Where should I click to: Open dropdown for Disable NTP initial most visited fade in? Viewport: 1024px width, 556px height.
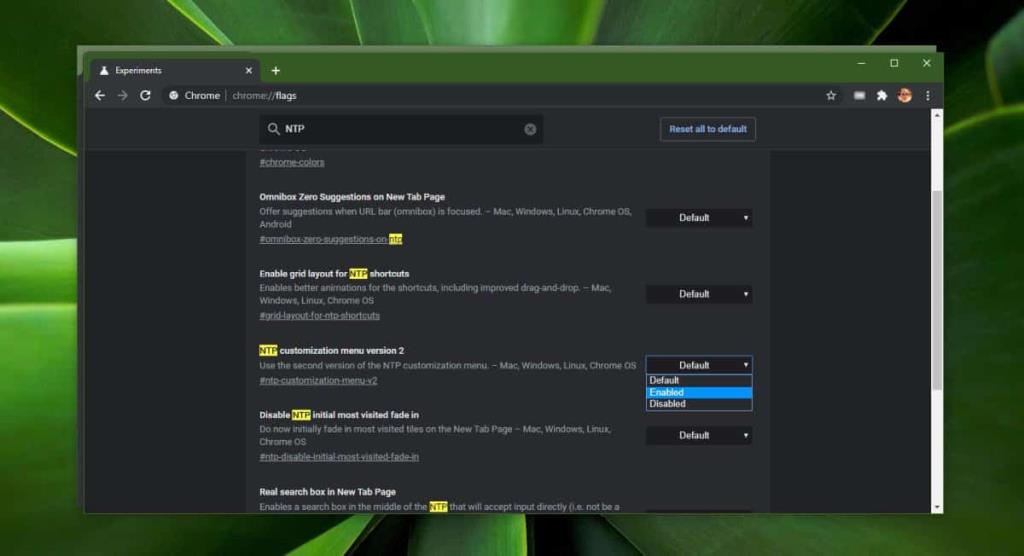[x=699, y=435]
